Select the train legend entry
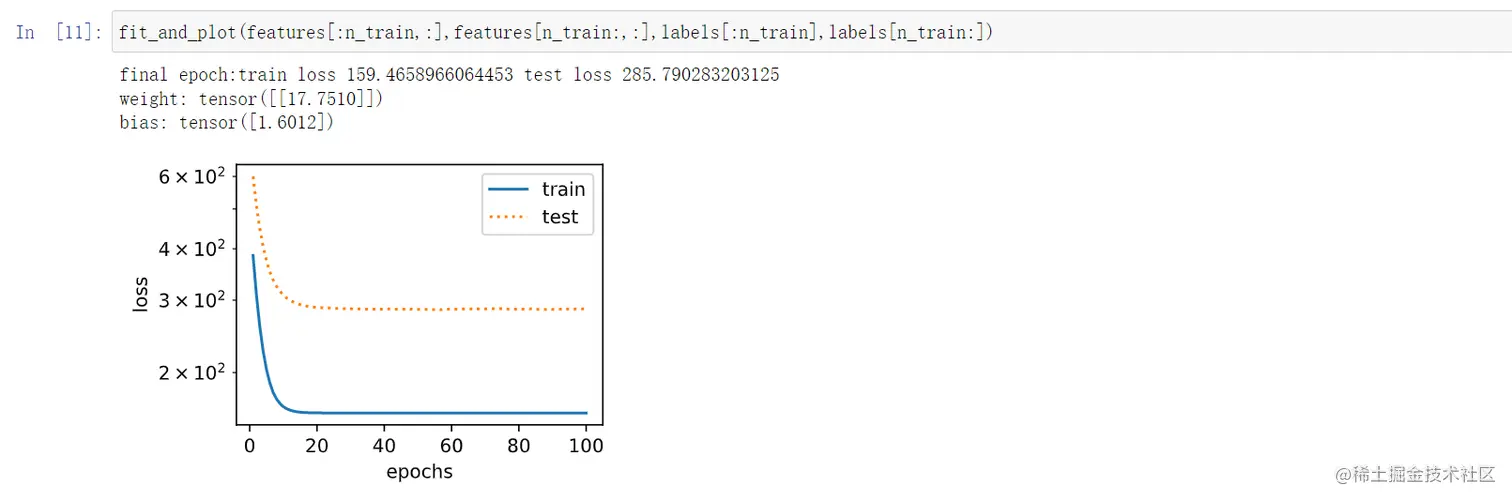1512x501 pixels. pos(537,189)
